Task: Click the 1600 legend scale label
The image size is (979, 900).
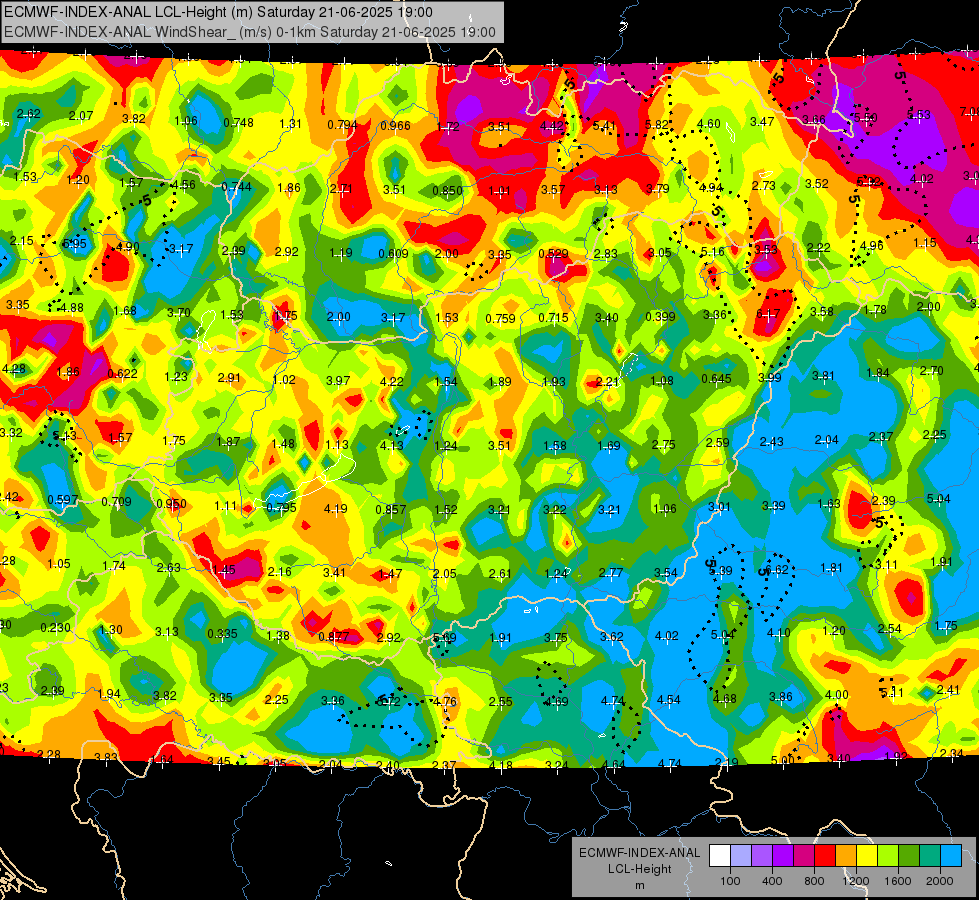Action: [x=898, y=881]
